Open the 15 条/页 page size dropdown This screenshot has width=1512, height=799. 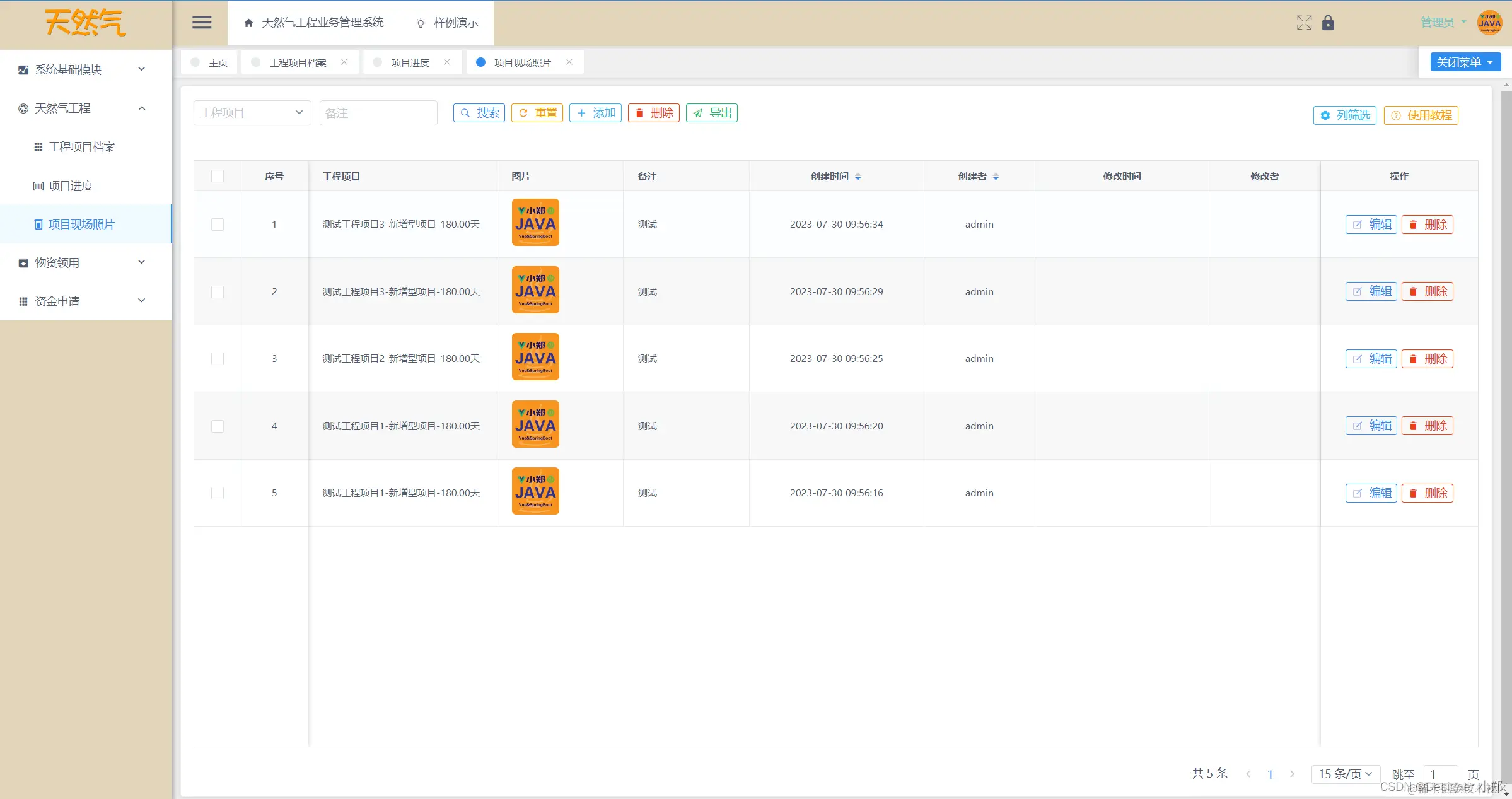point(1345,774)
